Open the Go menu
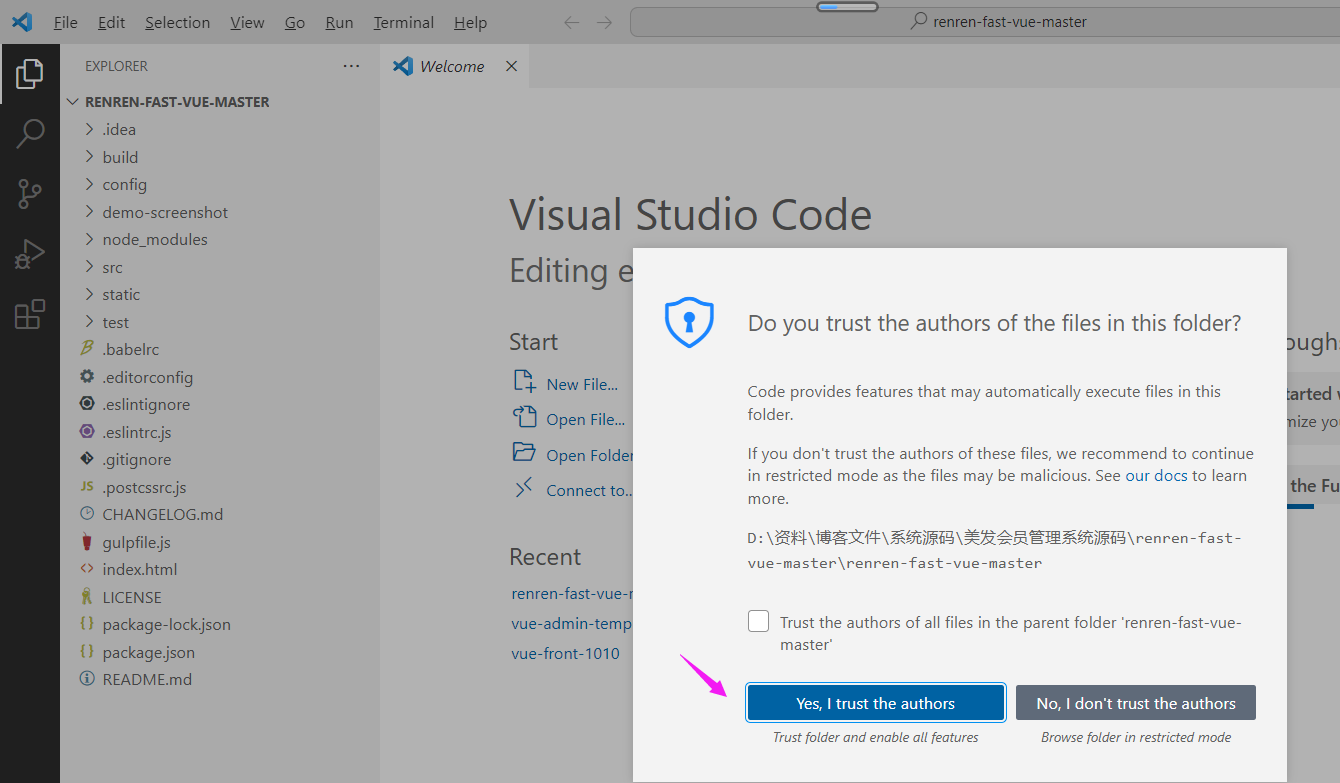Viewport: 1340px width, 783px height. [295, 22]
